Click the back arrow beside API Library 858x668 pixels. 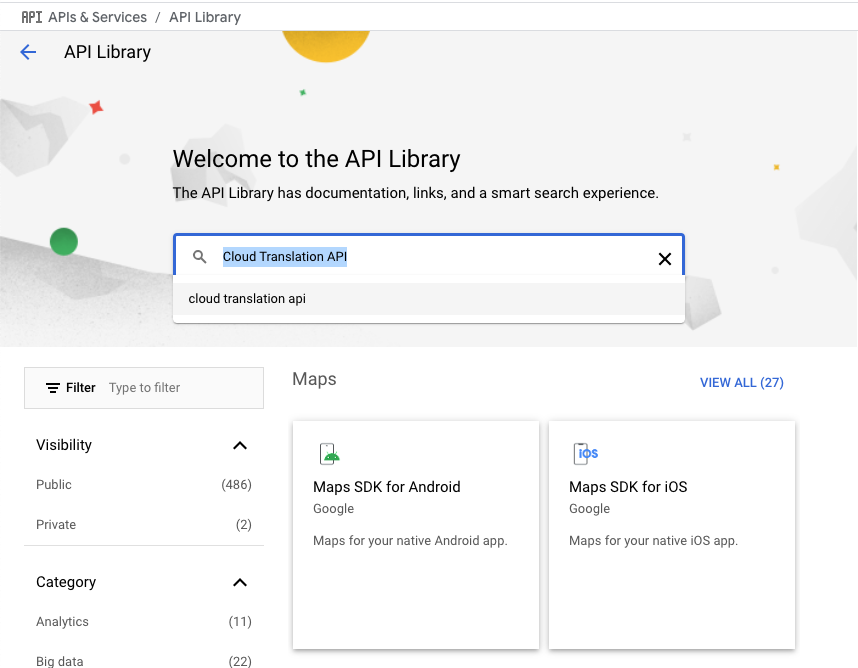pyautogui.click(x=28, y=52)
